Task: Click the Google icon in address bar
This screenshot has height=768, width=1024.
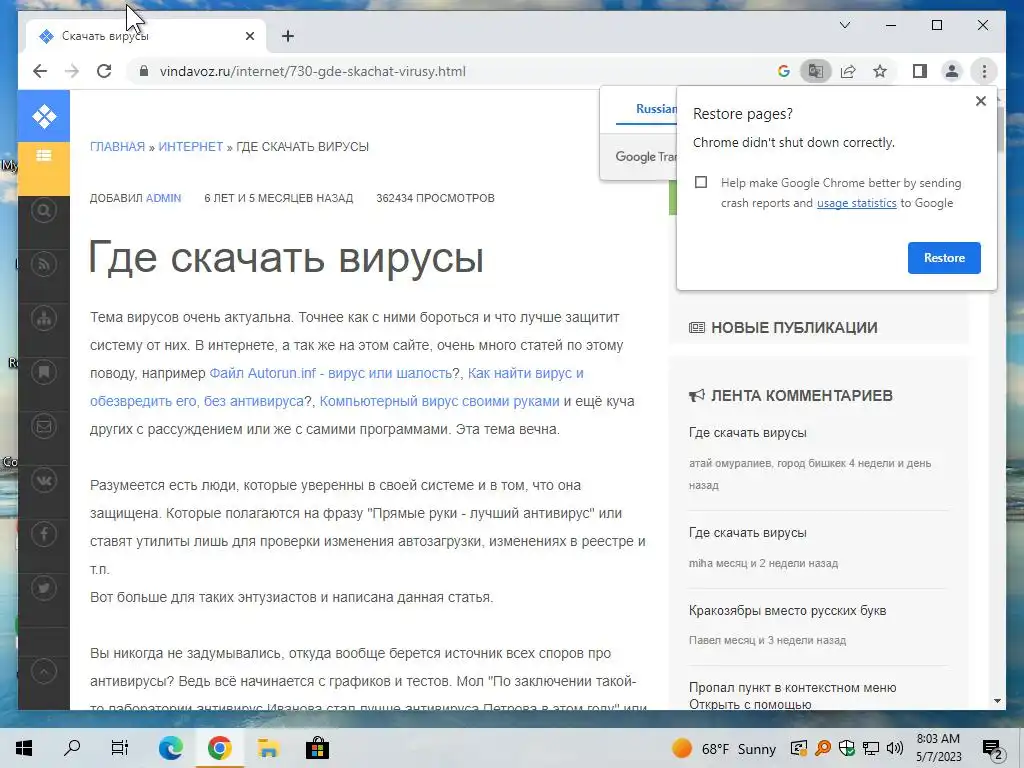Action: click(784, 71)
